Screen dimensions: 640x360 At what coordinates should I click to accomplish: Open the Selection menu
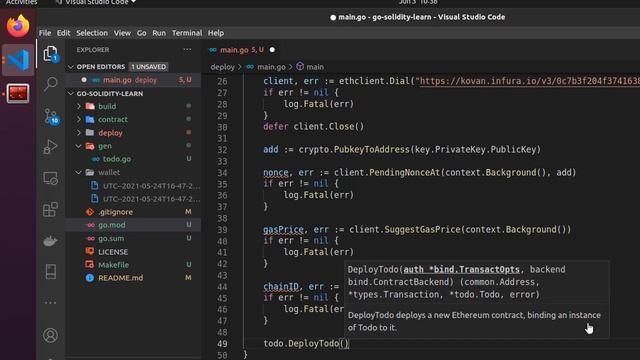click(x=92, y=33)
